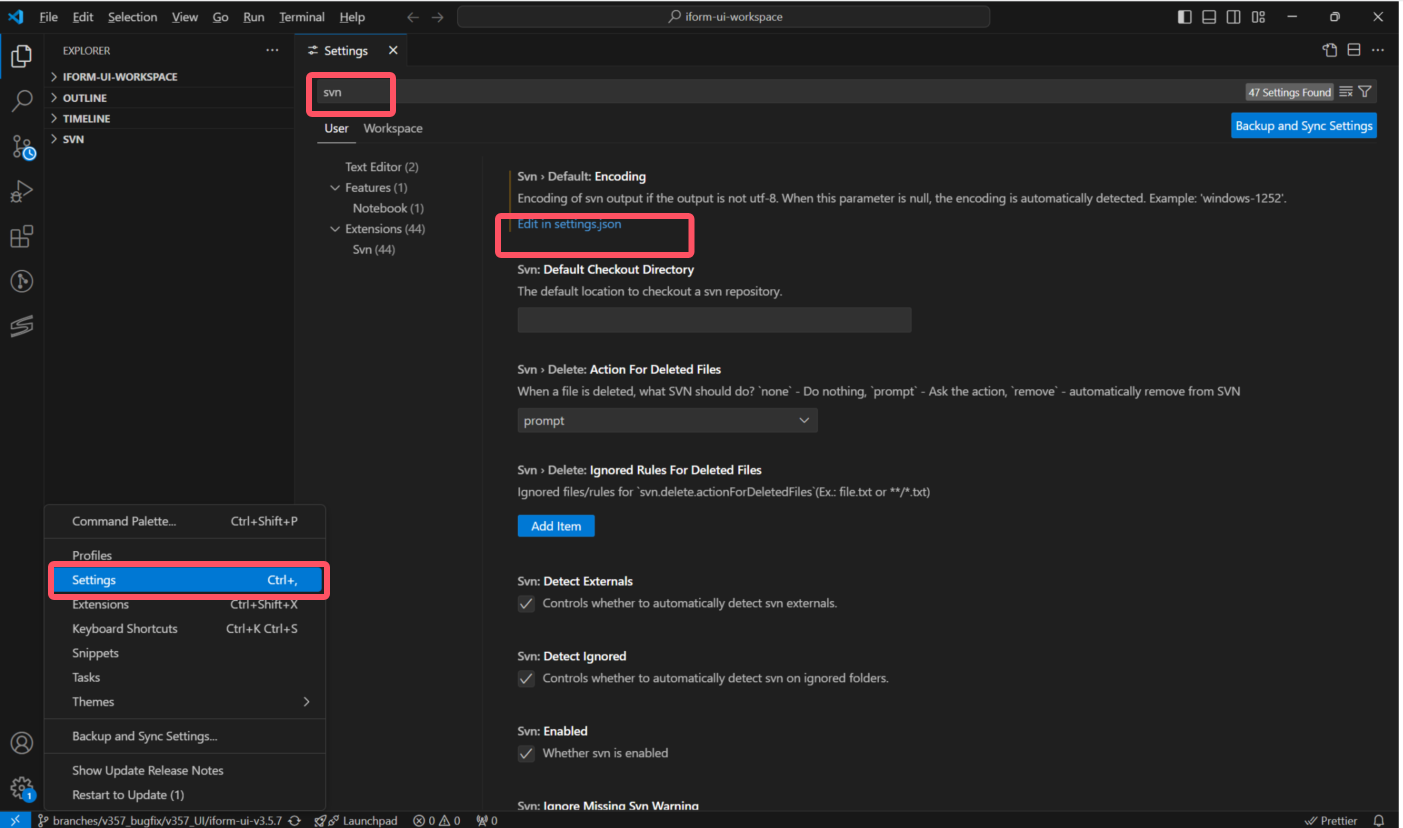Viewport: 1403px width, 828px height.
Task: Click Backup and Sync Settings button
Action: coord(1303,126)
